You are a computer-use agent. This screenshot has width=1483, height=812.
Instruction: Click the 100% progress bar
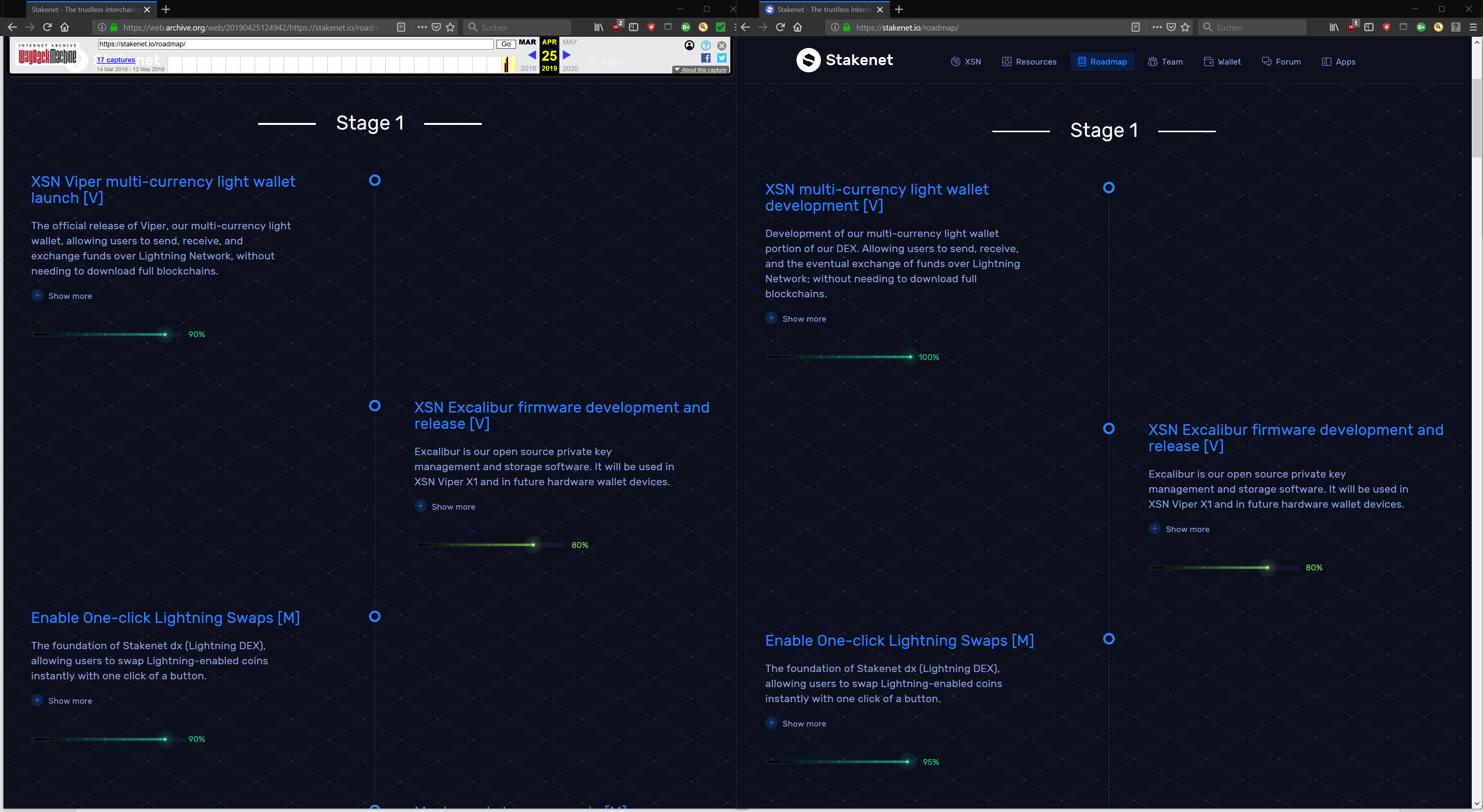839,357
